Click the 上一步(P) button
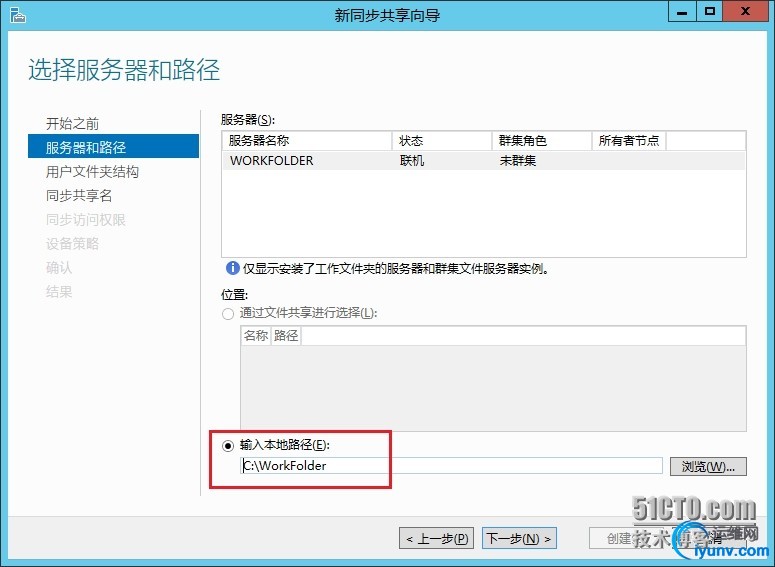 click(436, 538)
